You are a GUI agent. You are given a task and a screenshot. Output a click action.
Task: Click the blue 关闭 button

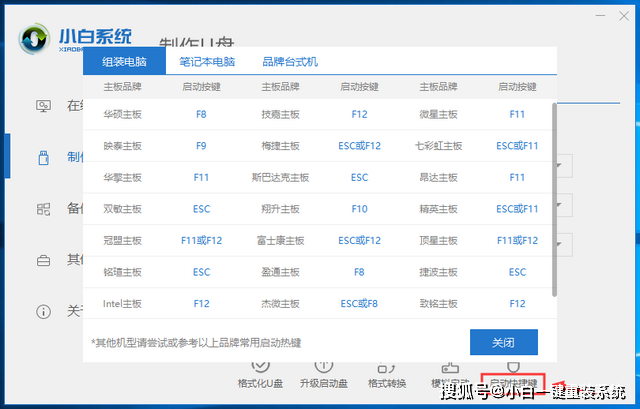click(504, 342)
